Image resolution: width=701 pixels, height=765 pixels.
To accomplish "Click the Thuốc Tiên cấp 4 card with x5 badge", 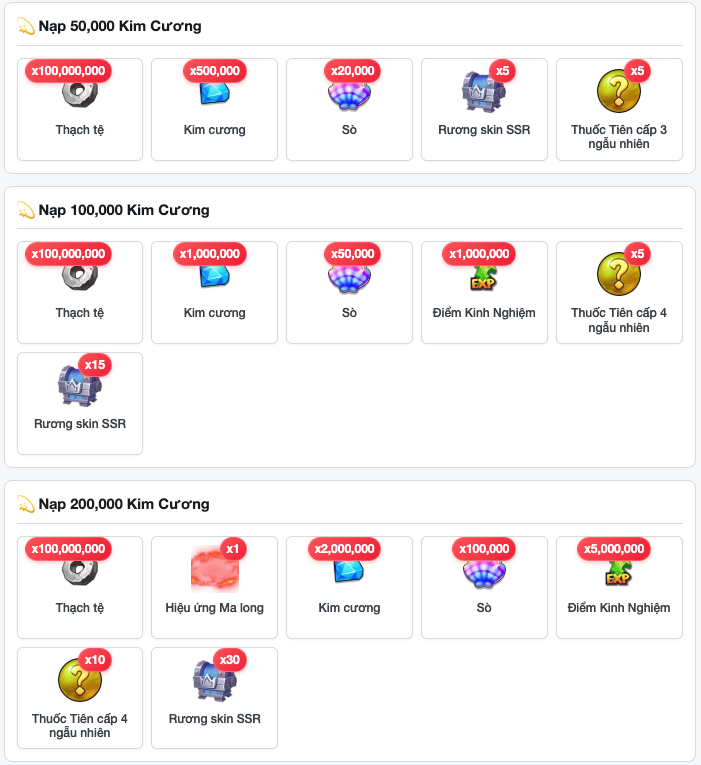I will 619,292.
